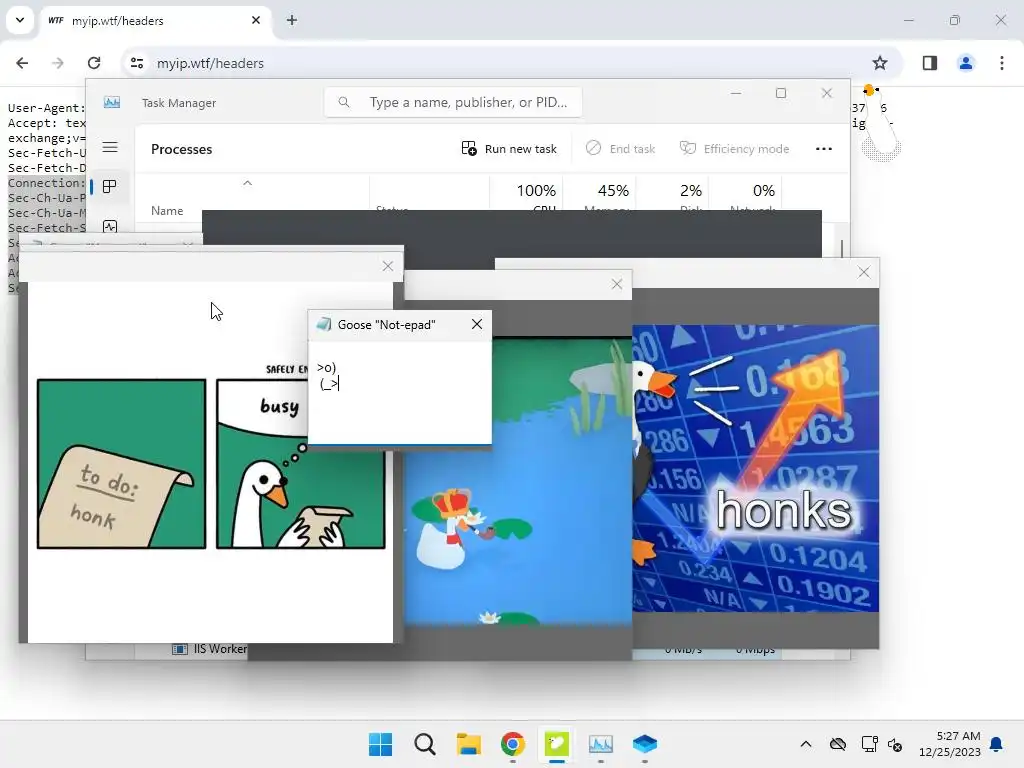
Task: Open Processes page icon in Task Manager sidebar
Action: pos(110,187)
